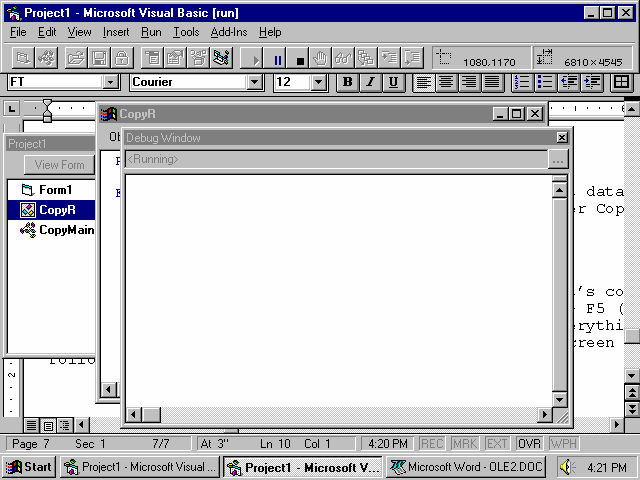Open the Run menu
640x480 pixels.
coord(151,32)
